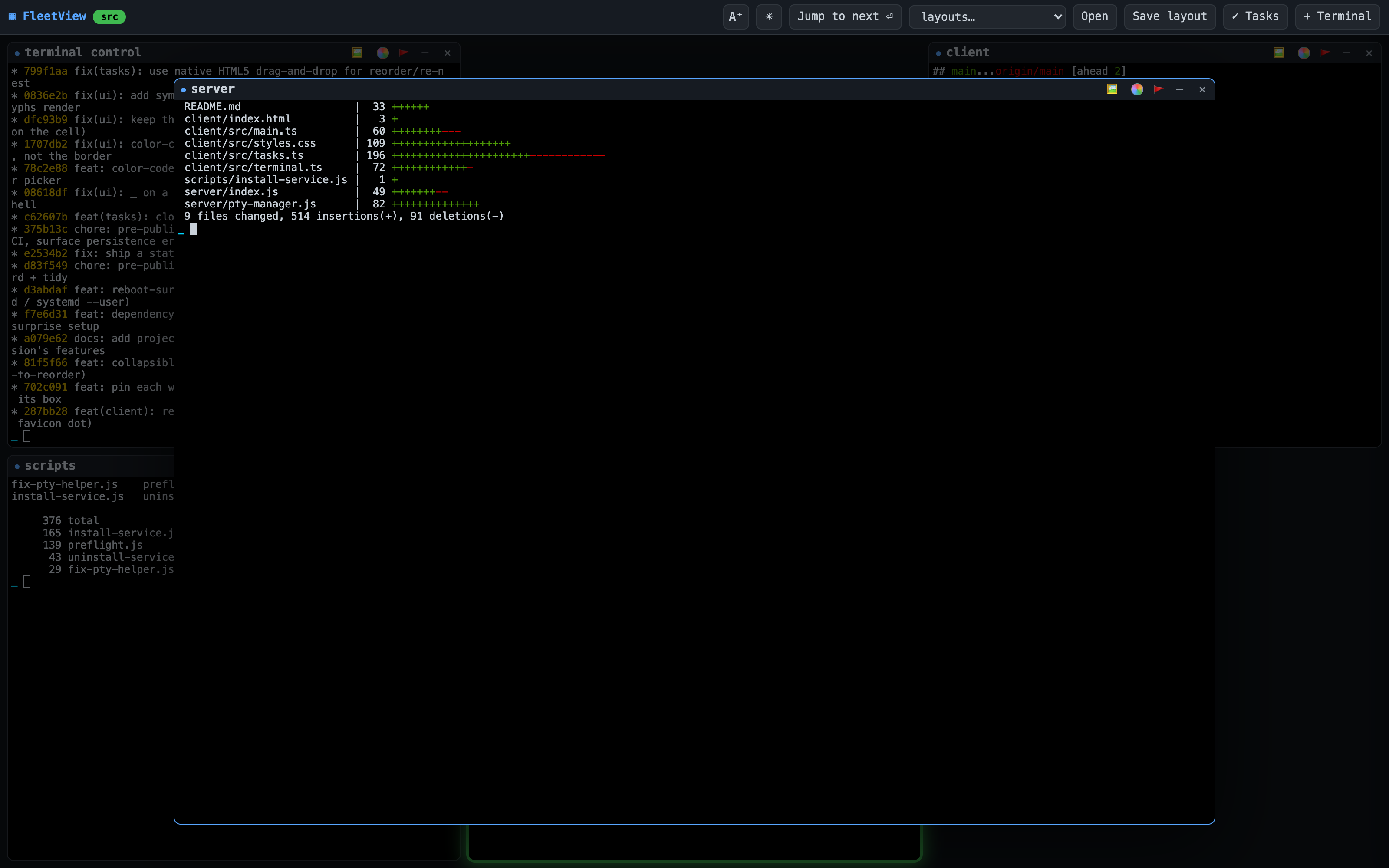Click commit hash 78c2e88

(x=45, y=168)
